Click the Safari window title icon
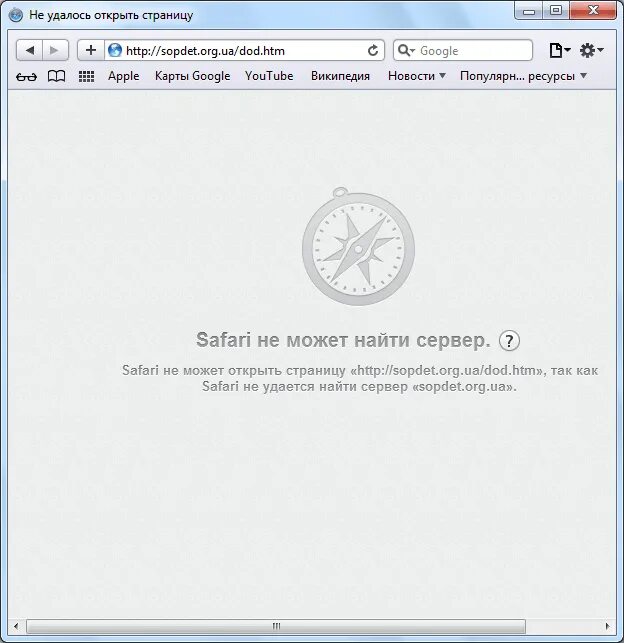 pos(16,15)
